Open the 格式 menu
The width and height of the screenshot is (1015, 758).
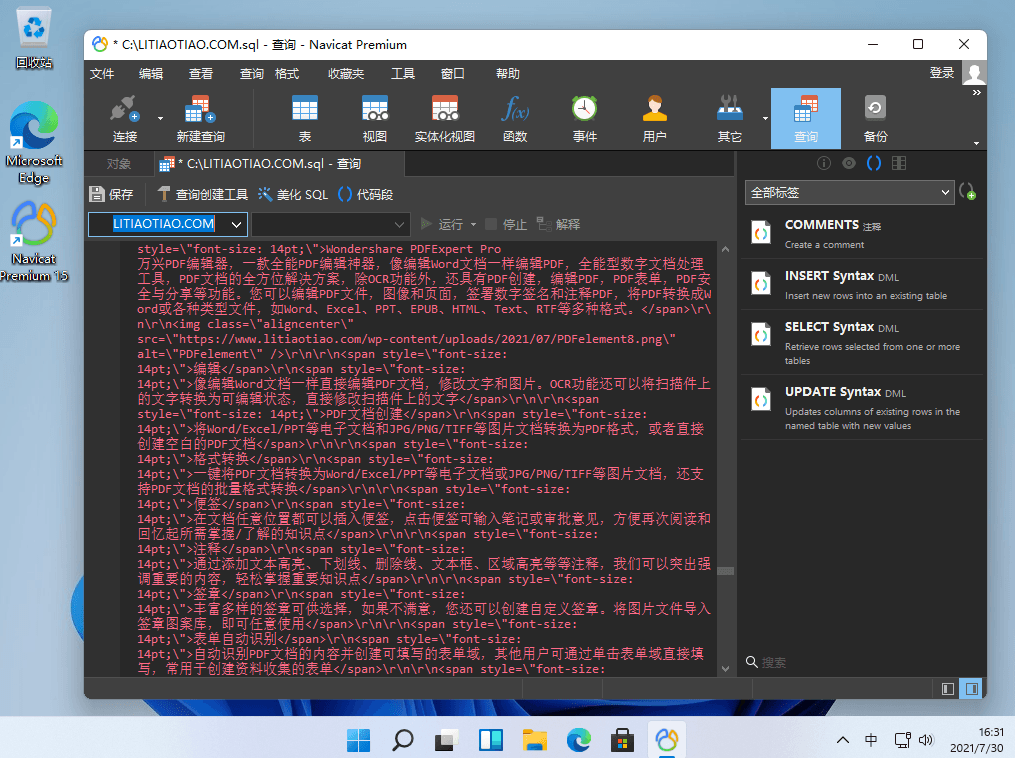coord(287,74)
